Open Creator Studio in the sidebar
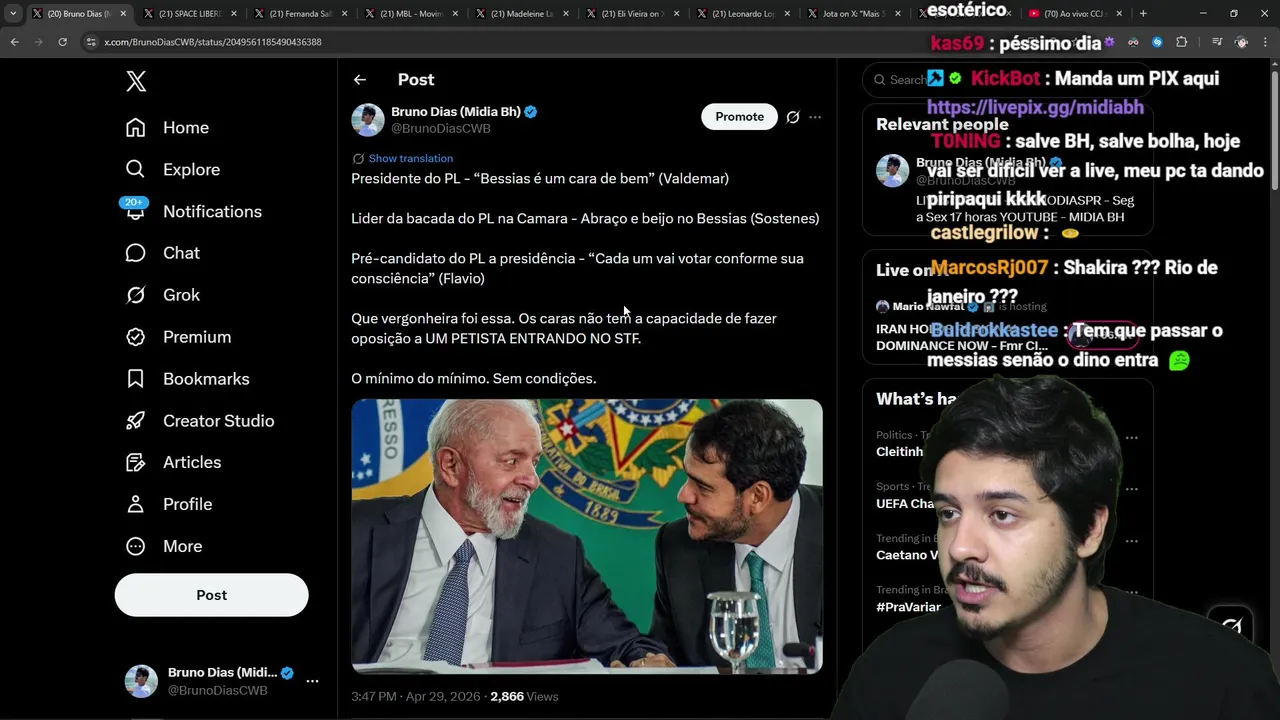 199,421
